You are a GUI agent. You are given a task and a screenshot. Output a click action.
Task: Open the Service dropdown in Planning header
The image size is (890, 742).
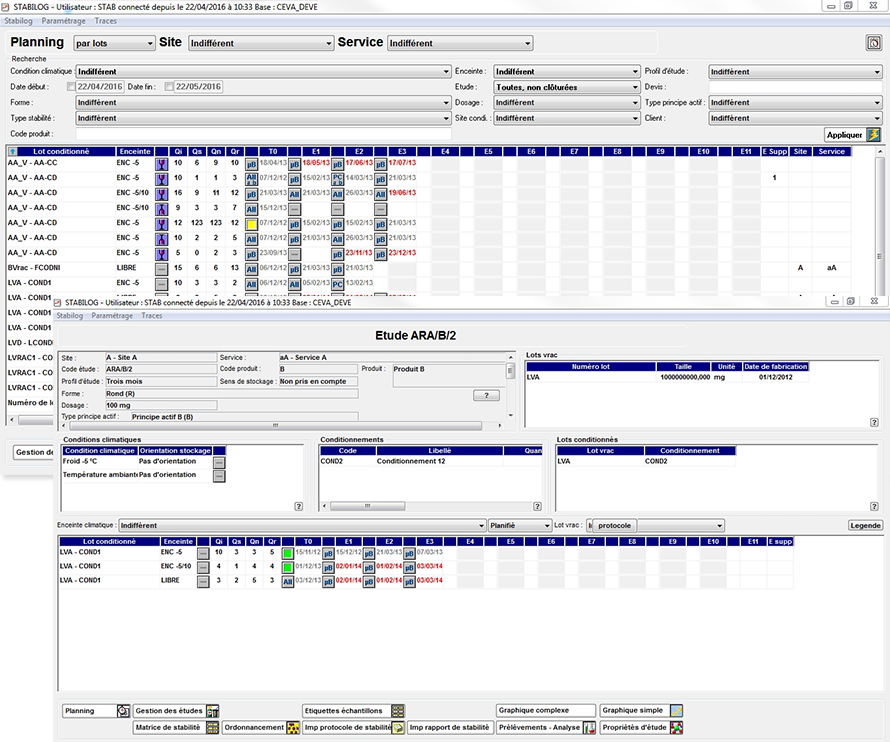tap(460, 43)
